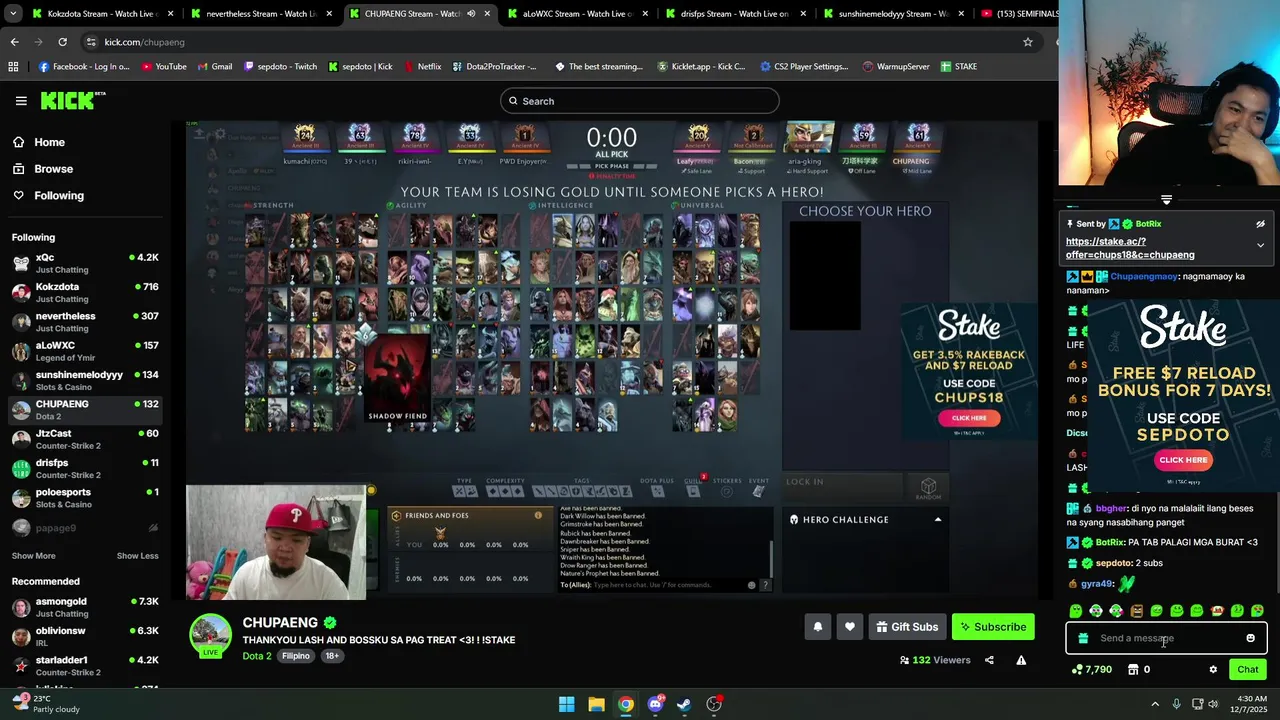Open the Kick hamburger menu

(x=21, y=101)
